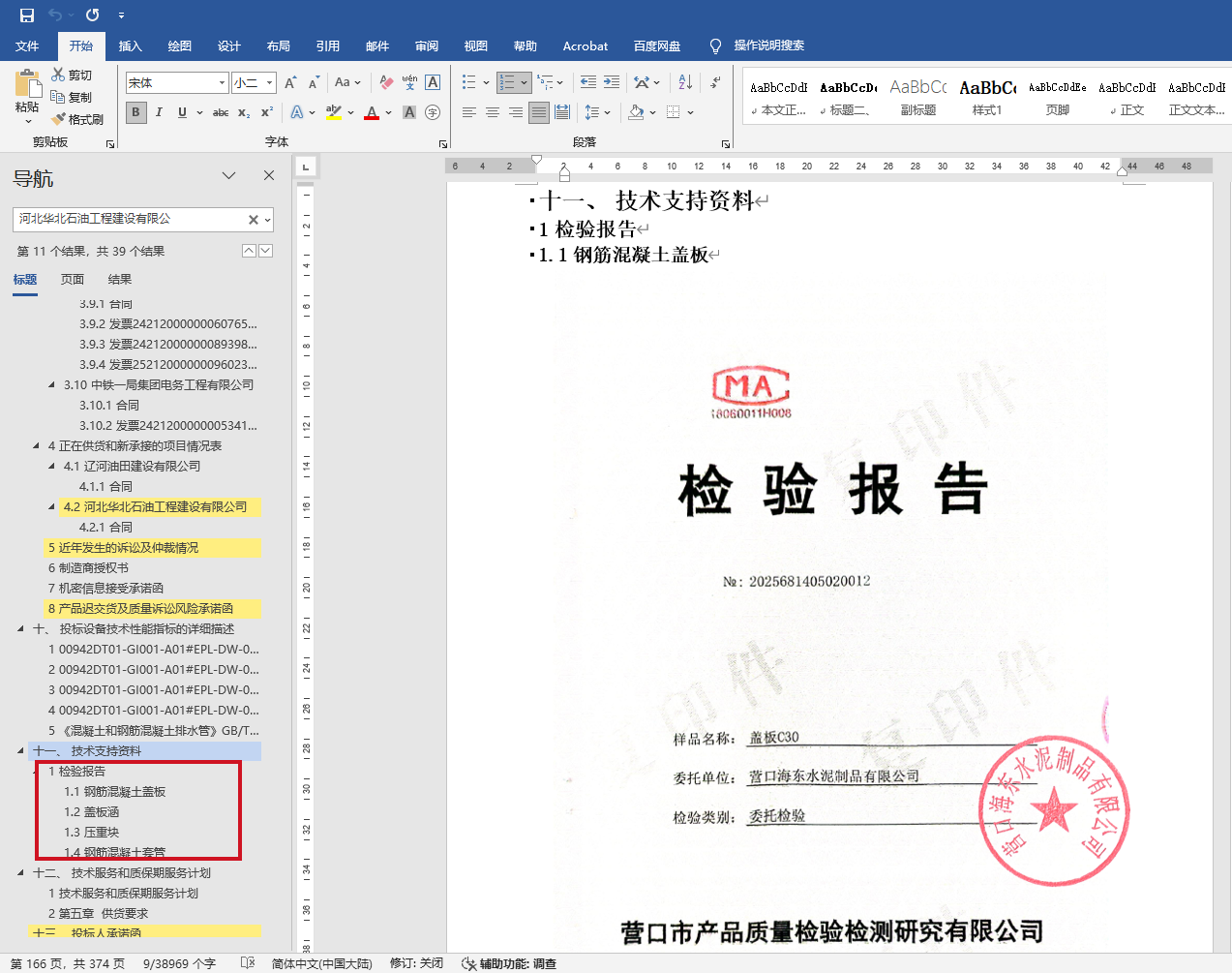Switch to the 插入 ribbon tab
Screen dimensions: 1232x973
(x=131, y=46)
